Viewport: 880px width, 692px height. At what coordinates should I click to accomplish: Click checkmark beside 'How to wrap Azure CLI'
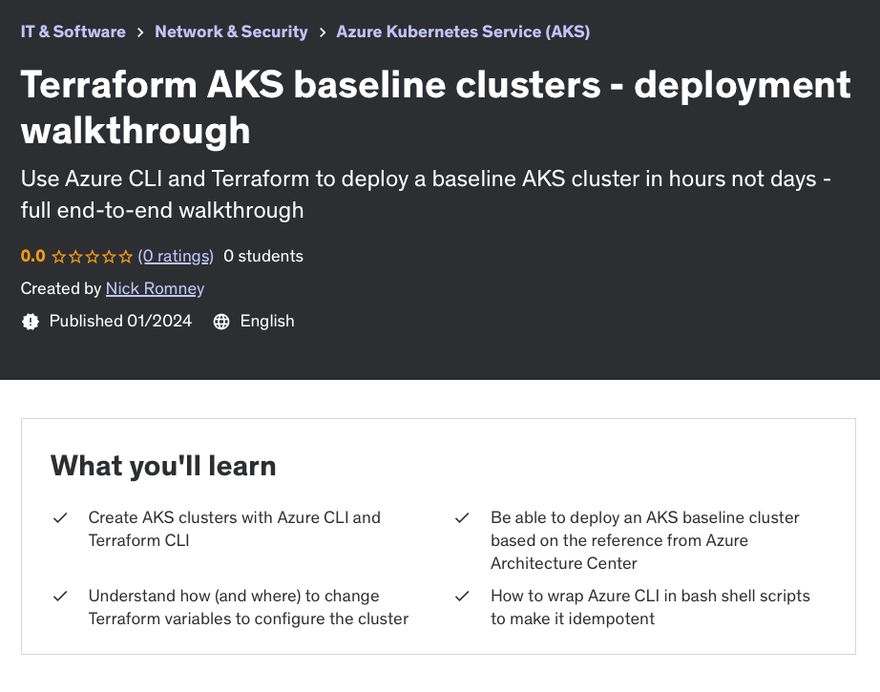click(462, 596)
